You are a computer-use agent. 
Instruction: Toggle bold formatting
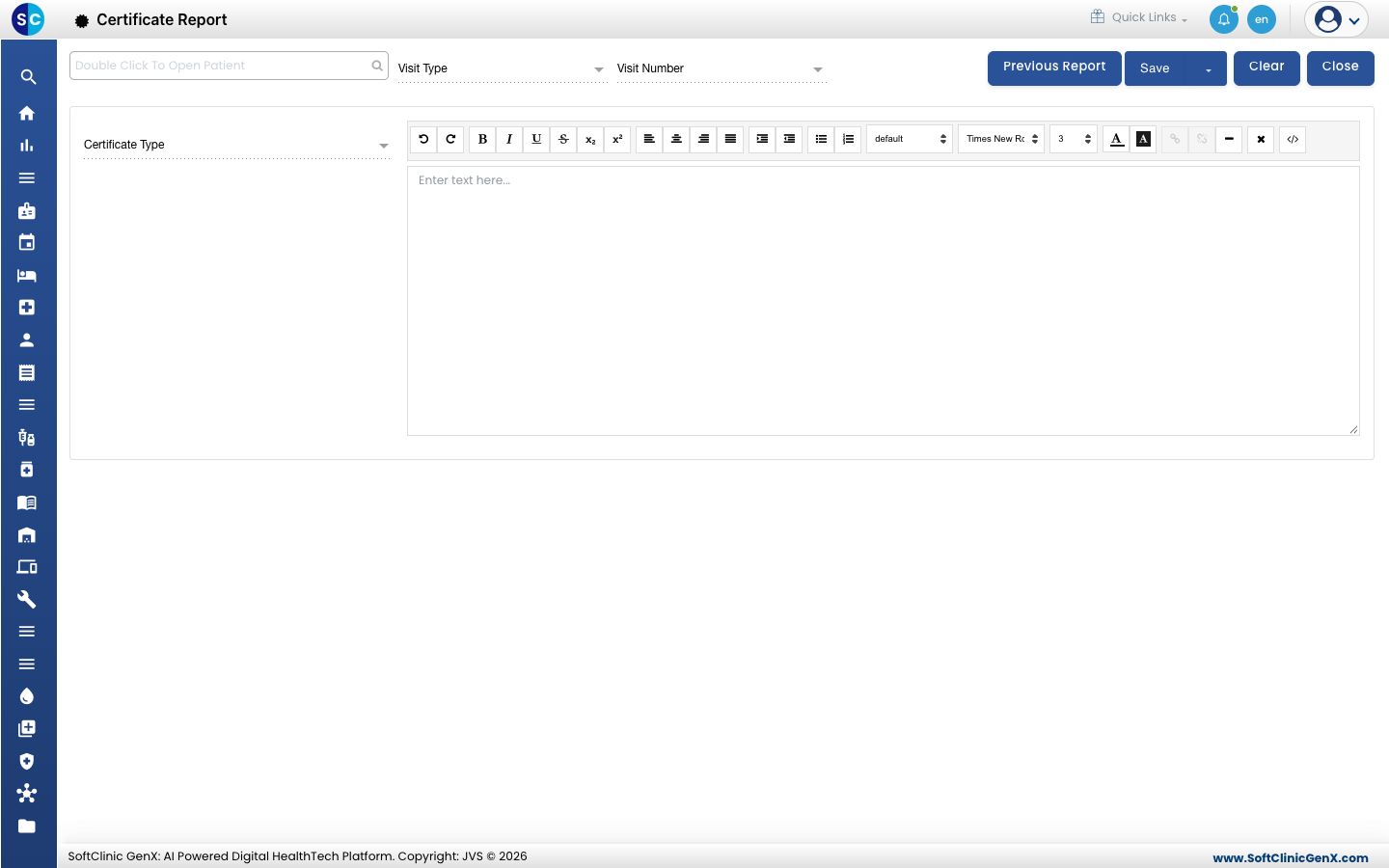click(x=482, y=139)
